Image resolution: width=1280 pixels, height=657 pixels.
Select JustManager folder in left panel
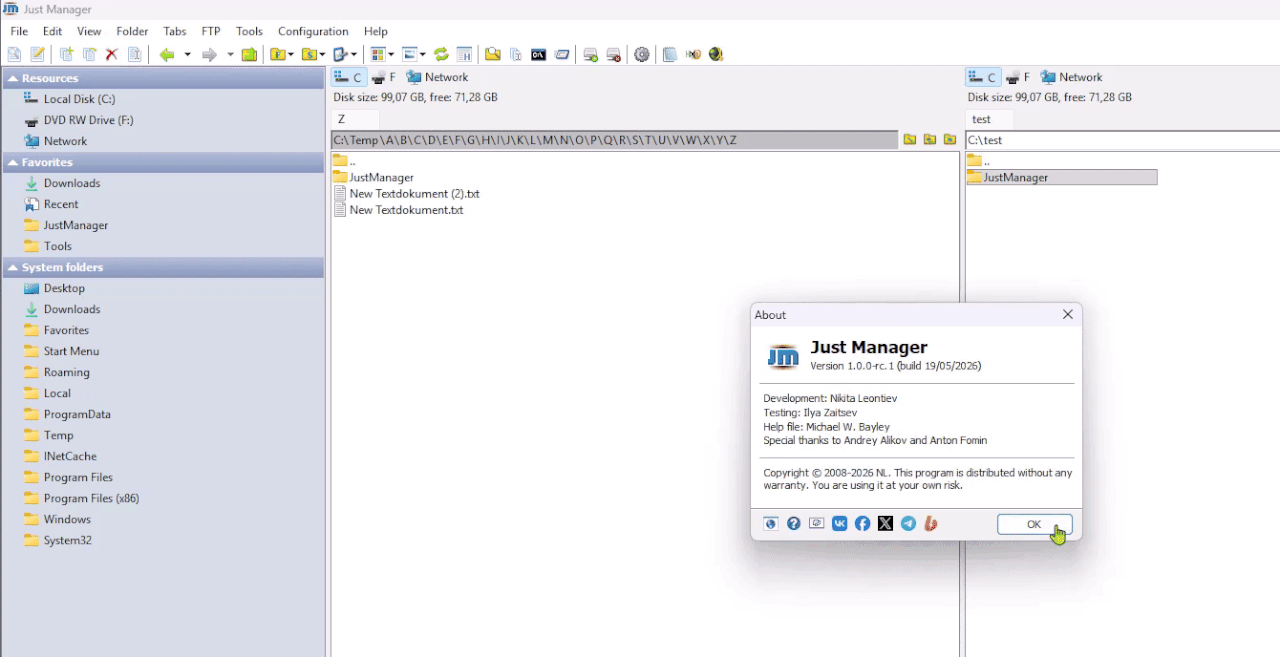[x=373, y=177]
